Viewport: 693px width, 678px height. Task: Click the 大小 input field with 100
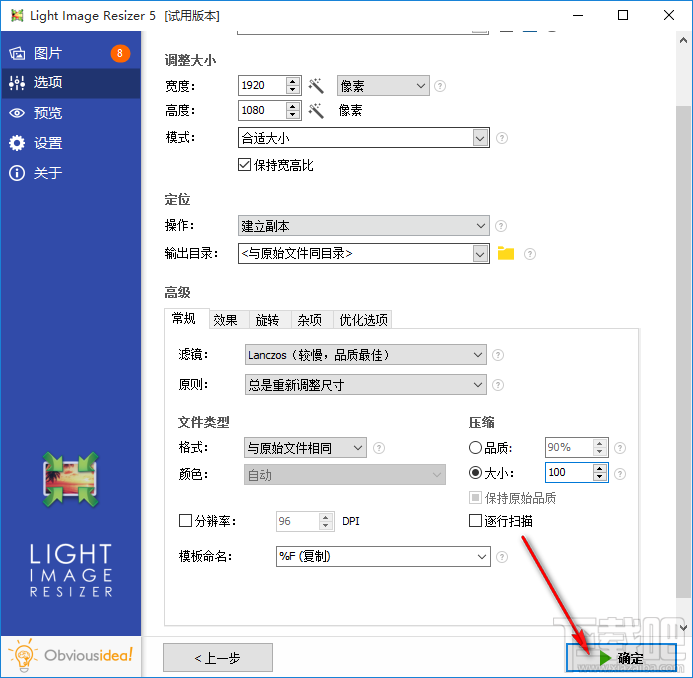click(x=569, y=472)
